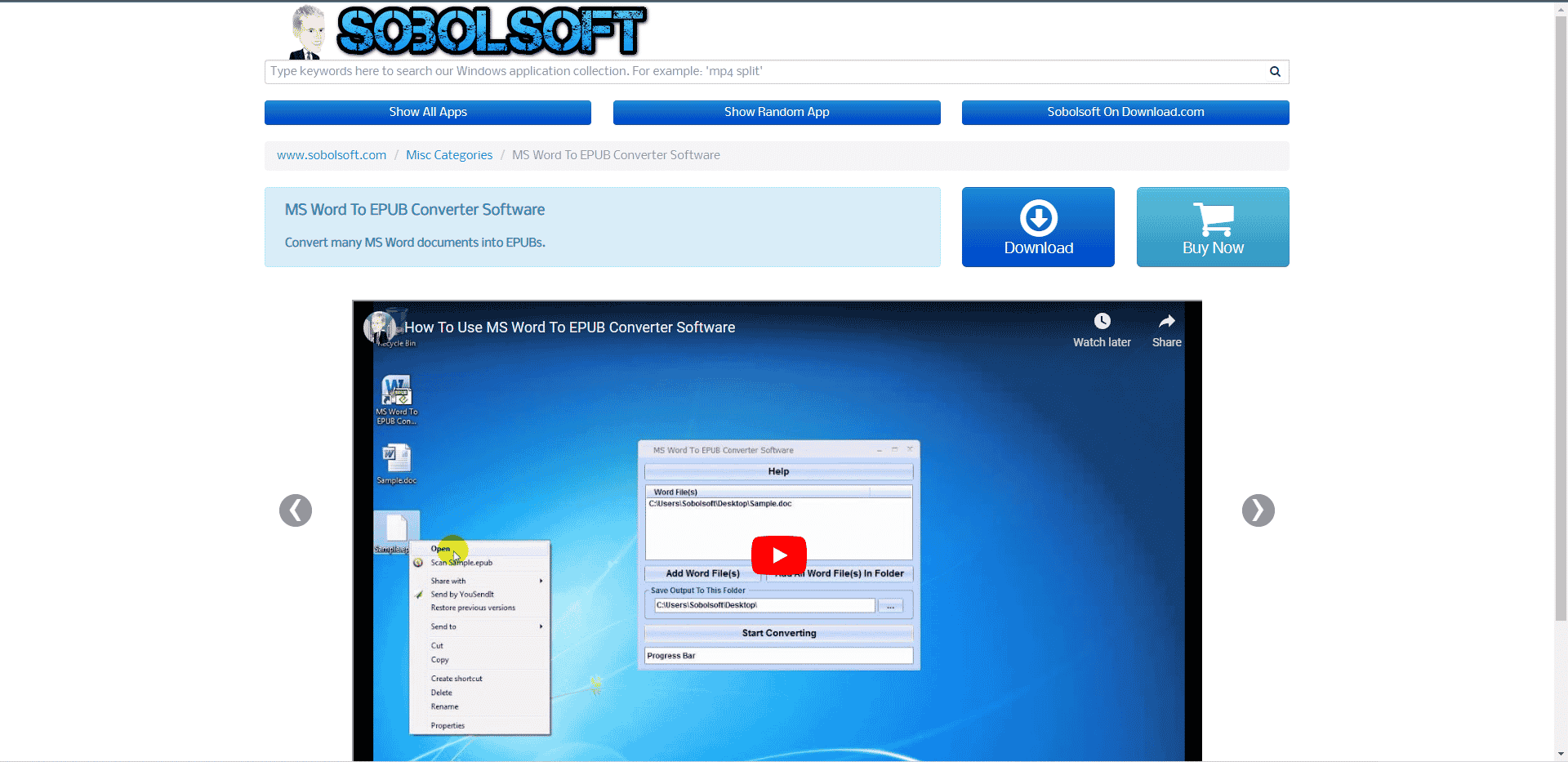Click the Buy Now cart button
This screenshot has width=1568, height=762.
(1213, 227)
